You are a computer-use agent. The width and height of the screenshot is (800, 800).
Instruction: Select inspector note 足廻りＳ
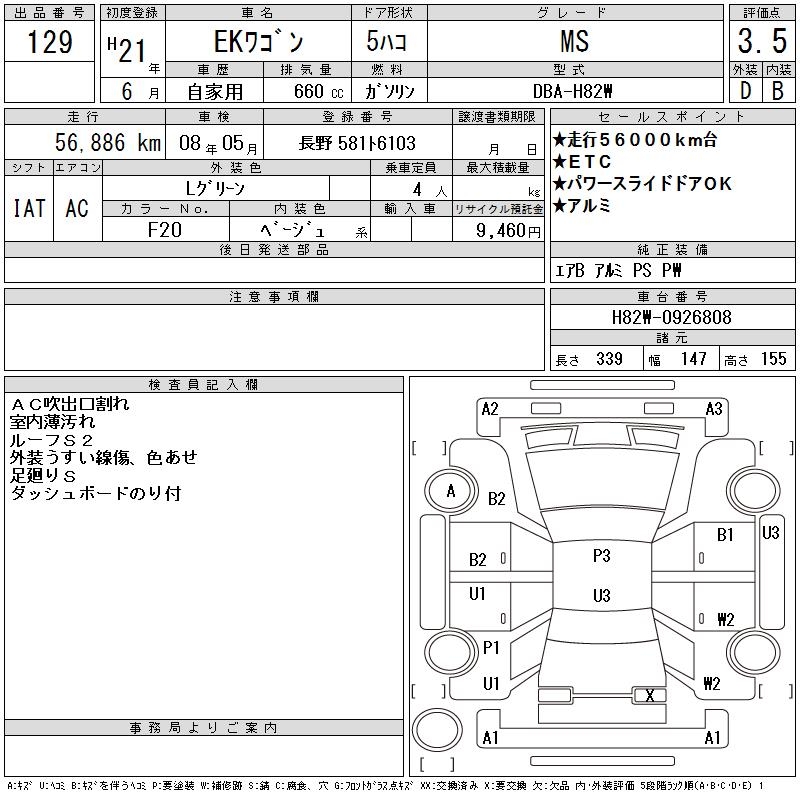[x=43, y=476]
